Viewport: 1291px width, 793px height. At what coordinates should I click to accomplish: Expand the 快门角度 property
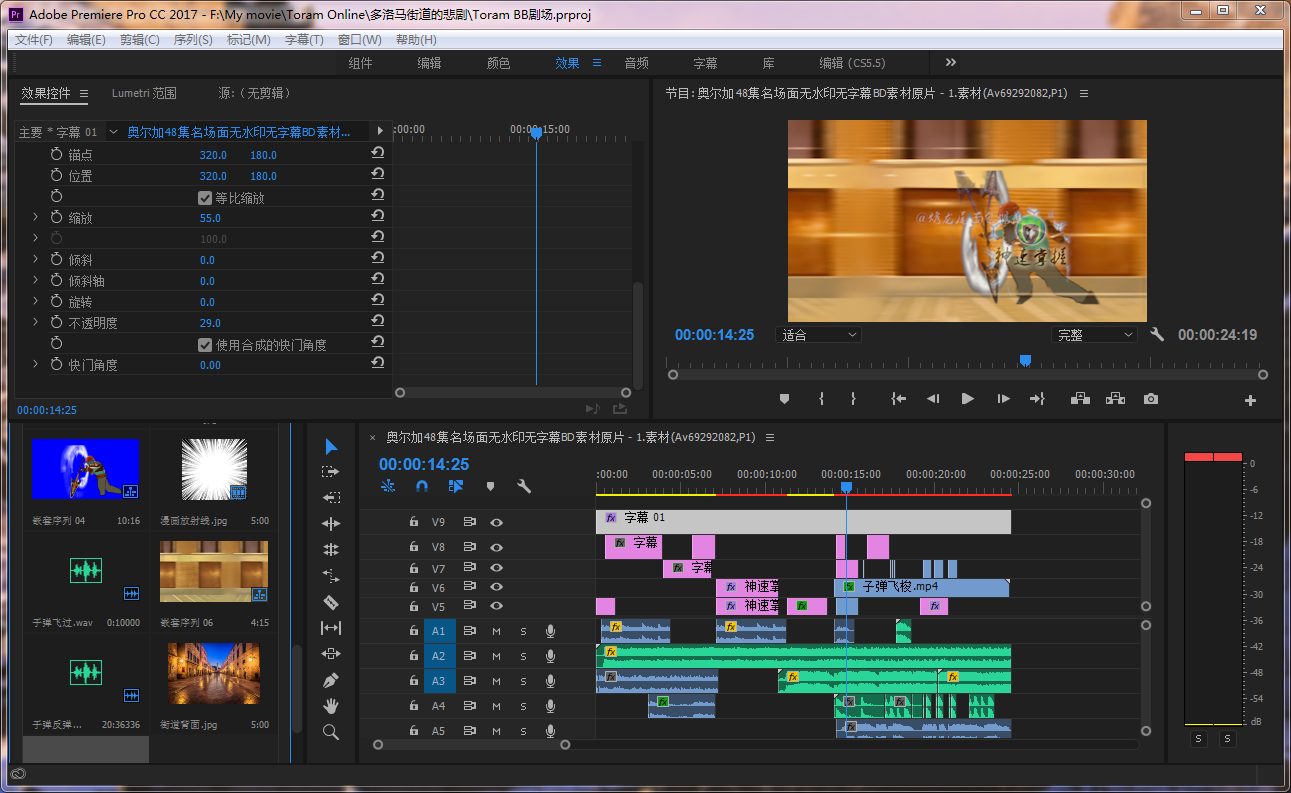pyautogui.click(x=36, y=364)
